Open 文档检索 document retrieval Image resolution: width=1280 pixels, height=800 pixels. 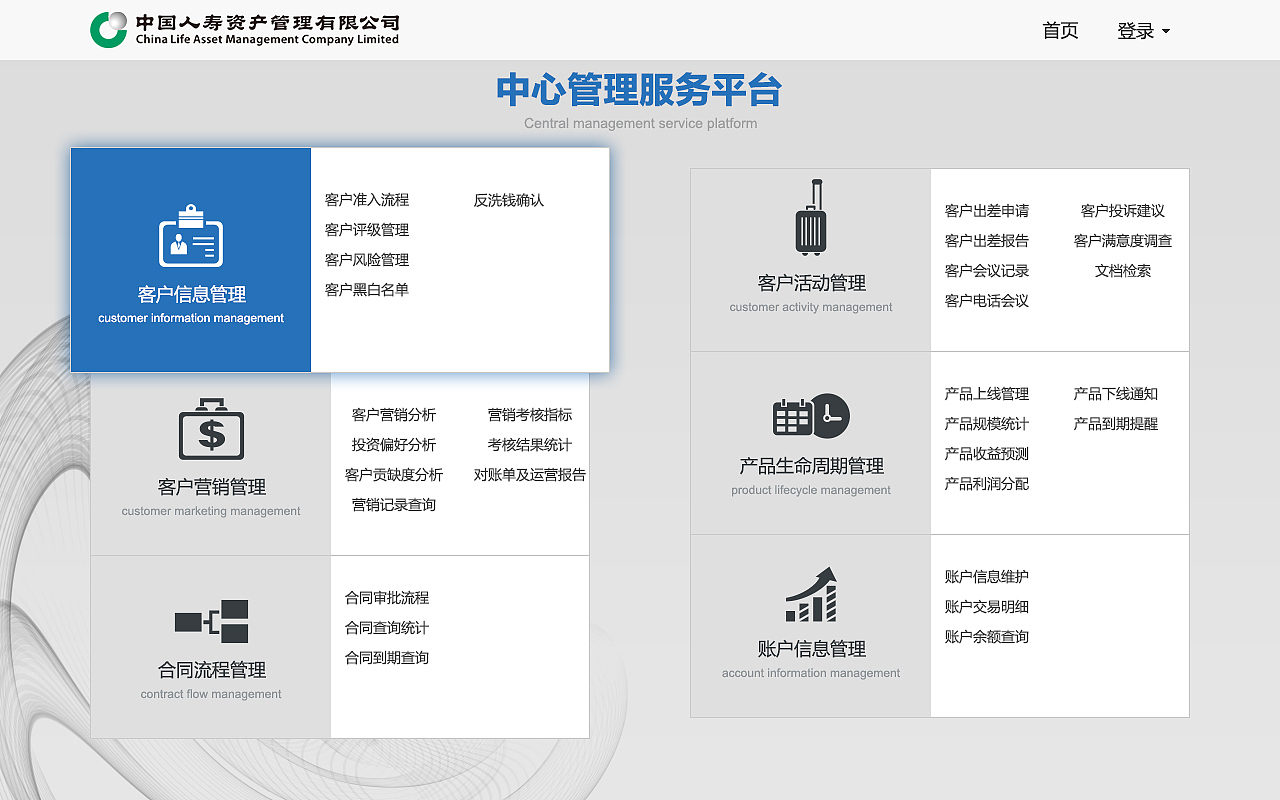(1124, 271)
